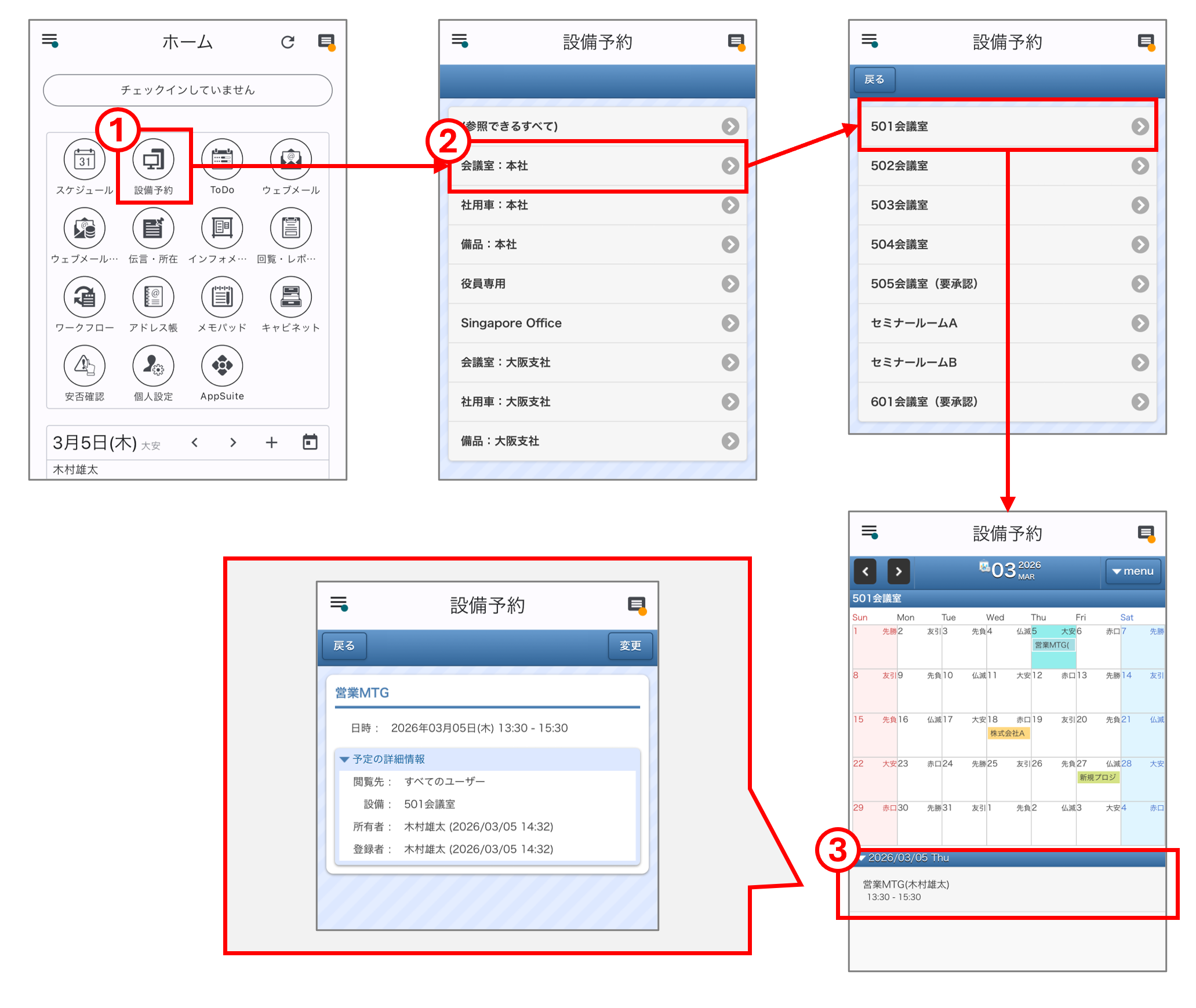Viewport: 1196px width, 1008px height.
Task: Expand the menu dropdown in calendar header
Action: (x=1132, y=572)
